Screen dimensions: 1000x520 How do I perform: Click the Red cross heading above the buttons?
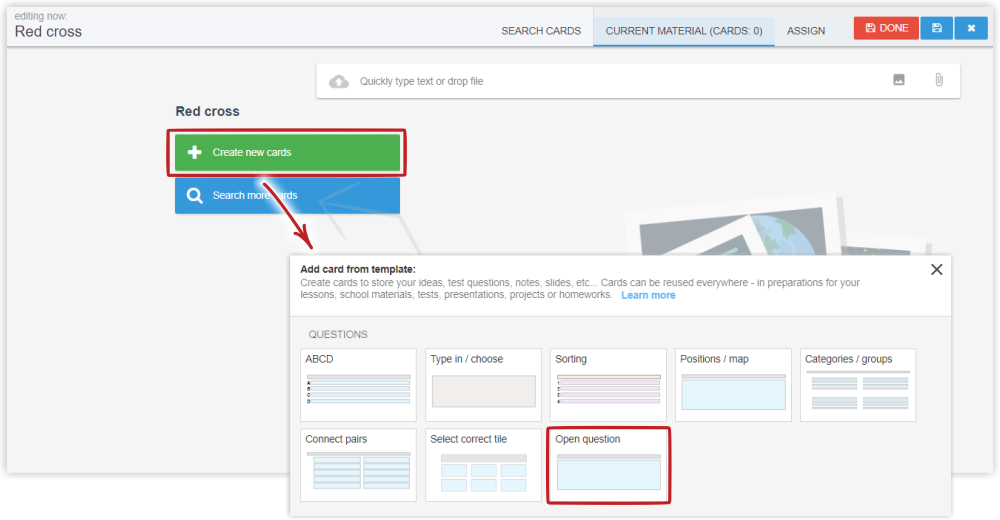tap(207, 111)
